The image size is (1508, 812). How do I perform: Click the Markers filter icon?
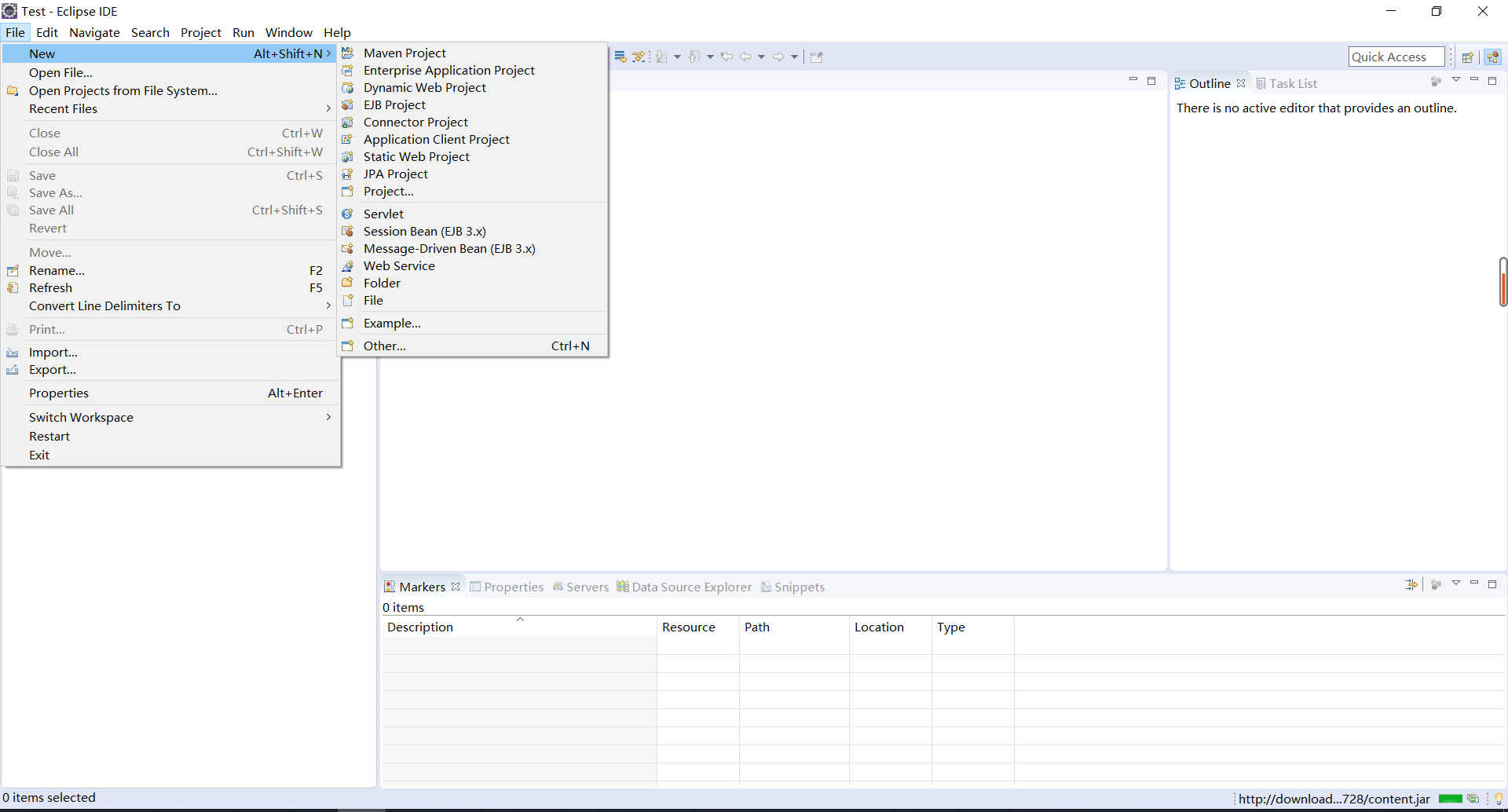[x=1411, y=584]
